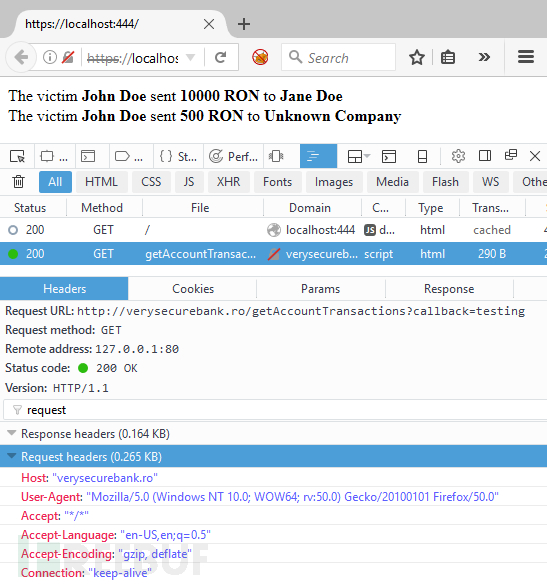Filter requests by Images
Screen dimensions: 547x584
[x=334, y=182]
